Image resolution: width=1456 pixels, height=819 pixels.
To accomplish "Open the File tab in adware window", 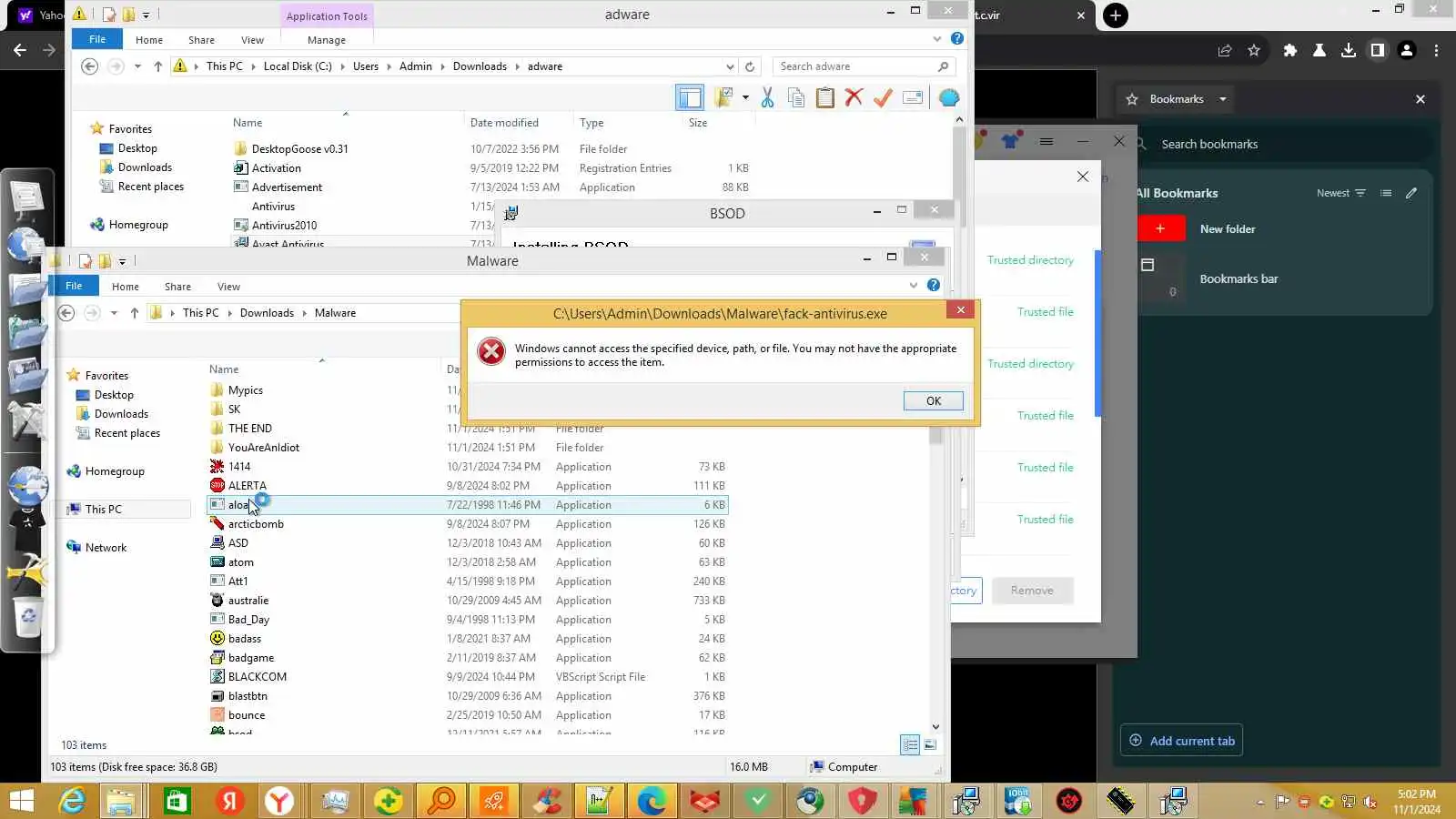I will (97, 39).
